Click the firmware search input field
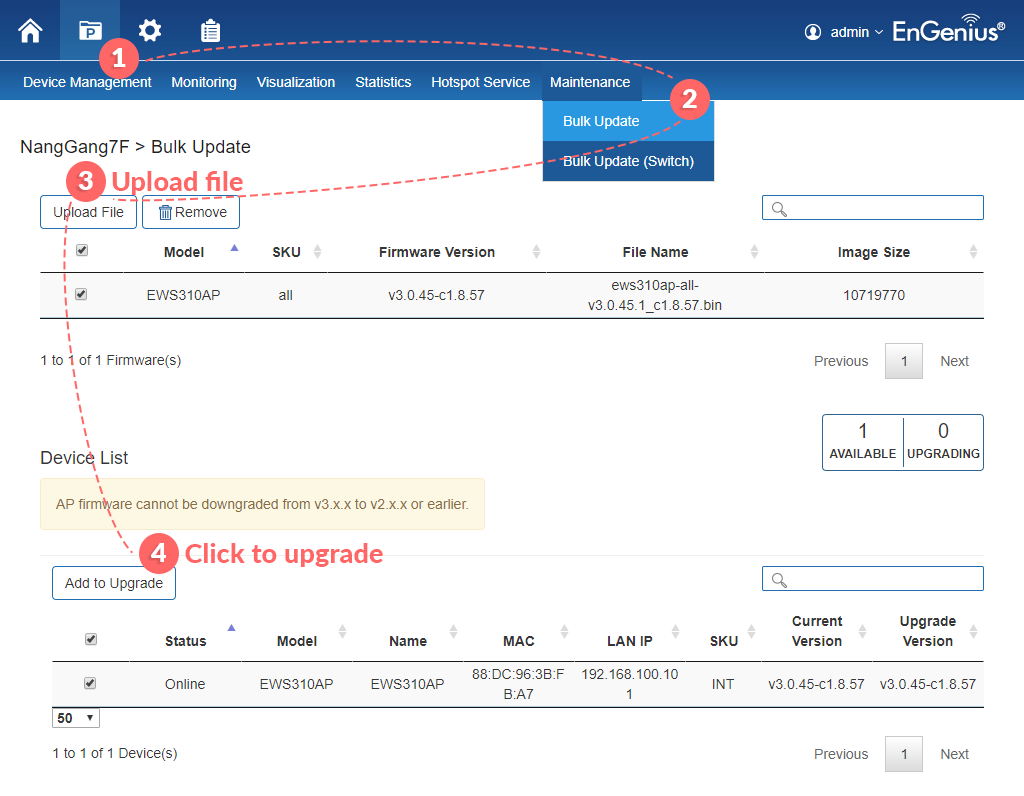 click(872, 208)
